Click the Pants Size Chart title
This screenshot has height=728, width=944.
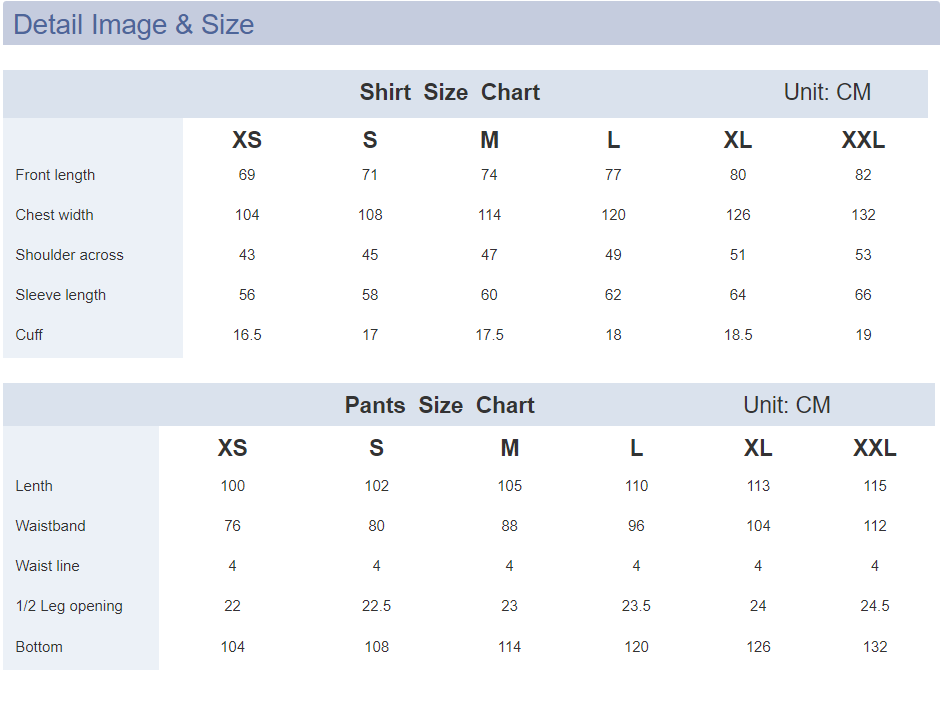[439, 405]
